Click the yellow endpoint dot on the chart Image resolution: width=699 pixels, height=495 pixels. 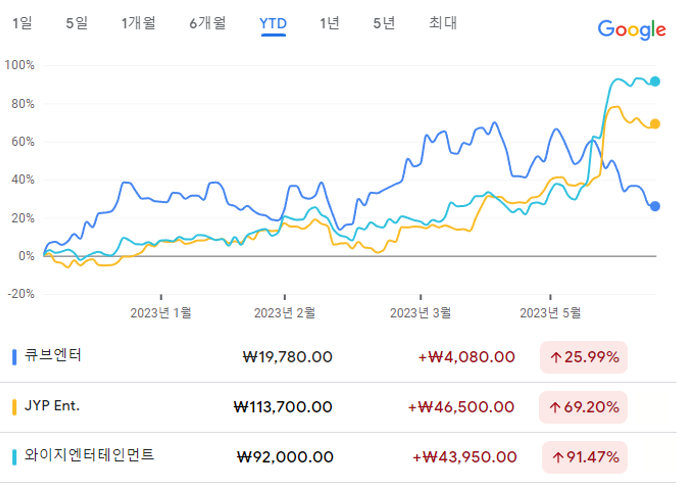point(655,124)
